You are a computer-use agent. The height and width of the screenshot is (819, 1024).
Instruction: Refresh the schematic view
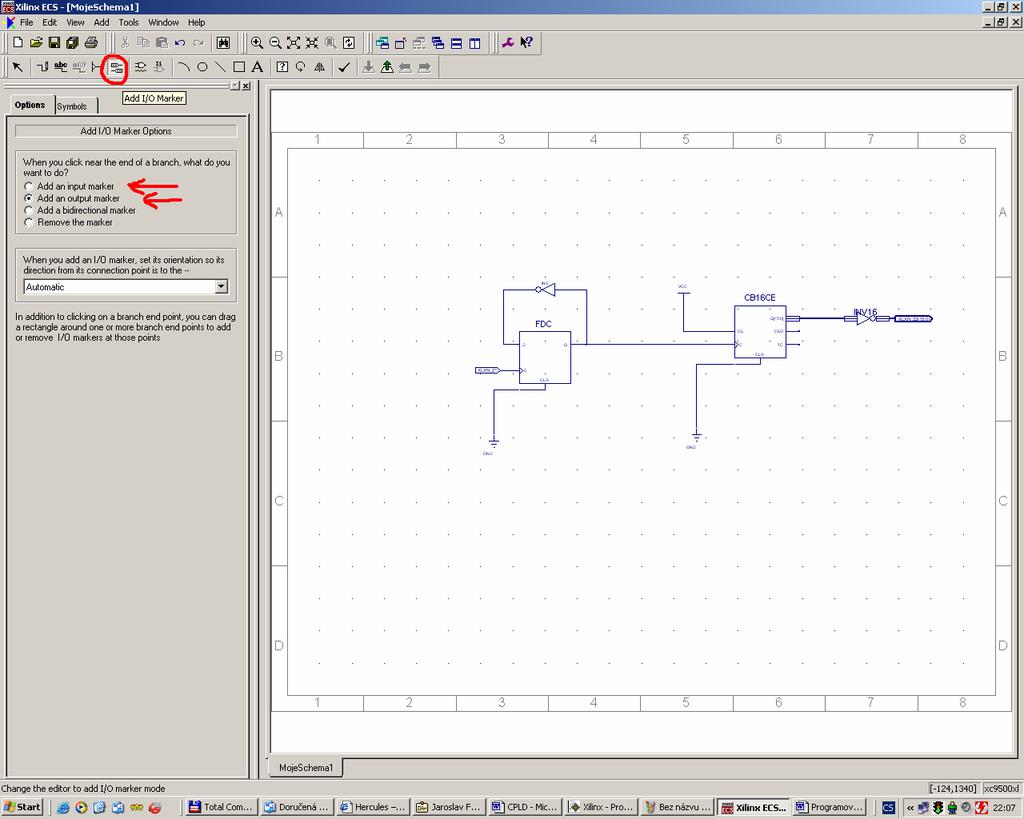point(349,43)
